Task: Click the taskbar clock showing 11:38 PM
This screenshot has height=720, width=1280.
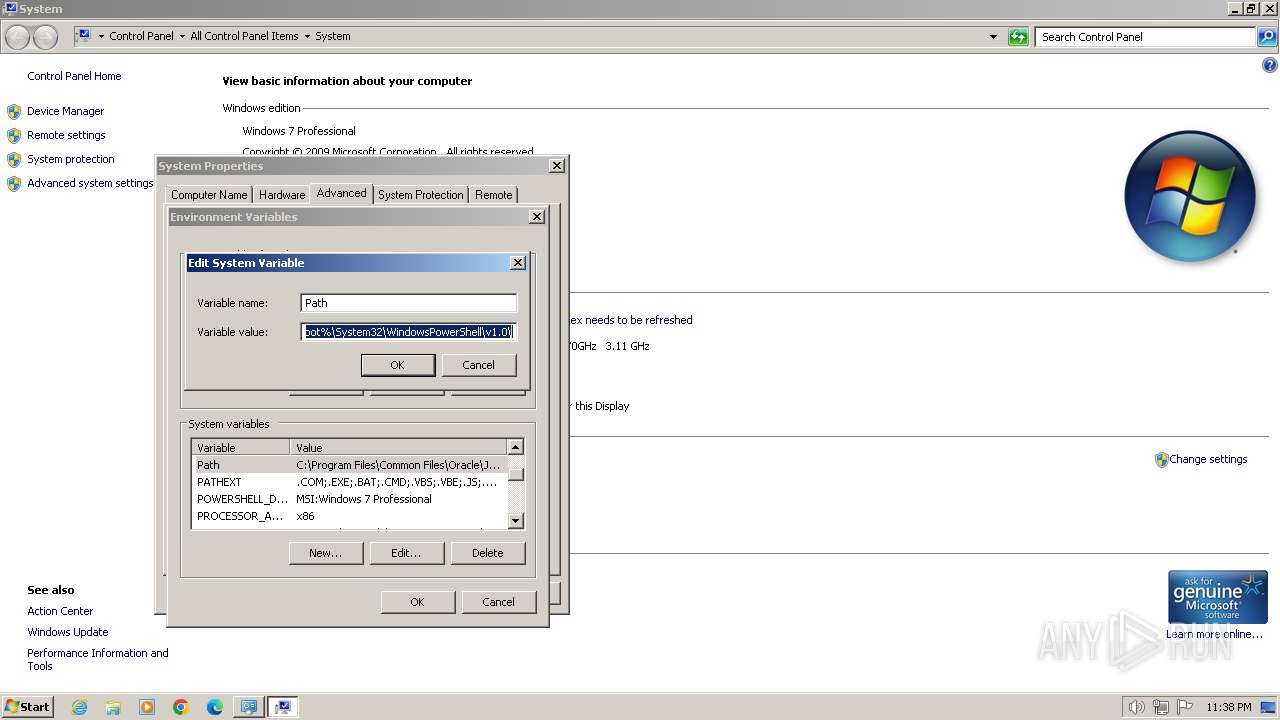Action: coord(1229,707)
